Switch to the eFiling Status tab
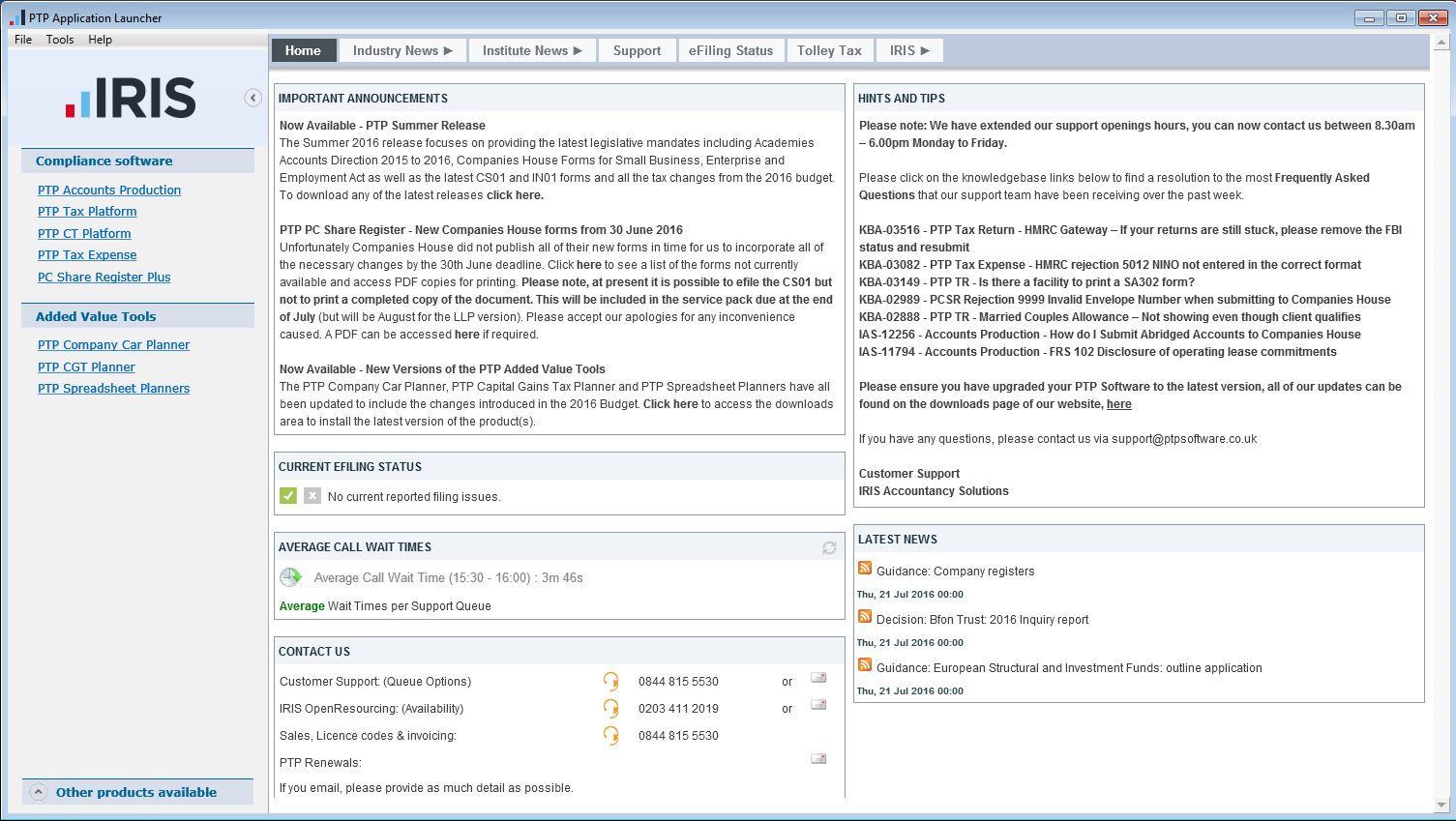The image size is (1456, 821). (730, 50)
